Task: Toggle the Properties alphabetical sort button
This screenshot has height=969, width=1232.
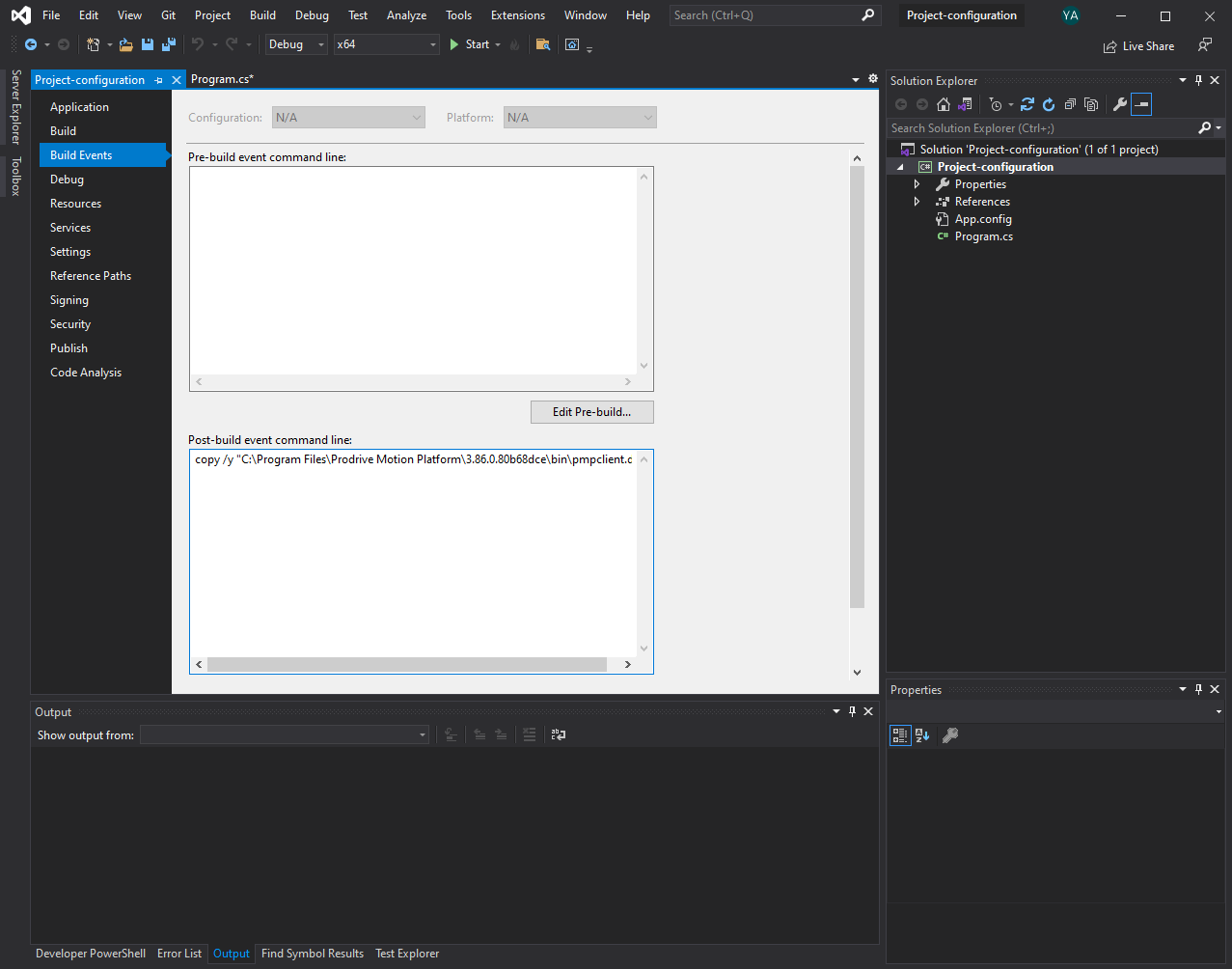Action: tap(922, 735)
